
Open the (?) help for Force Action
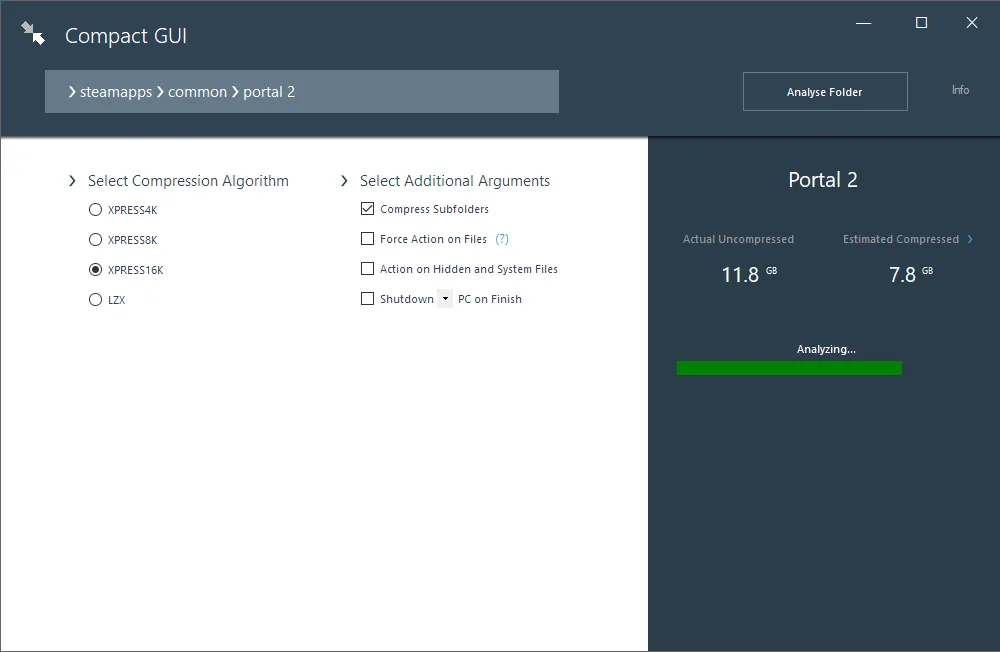(502, 239)
